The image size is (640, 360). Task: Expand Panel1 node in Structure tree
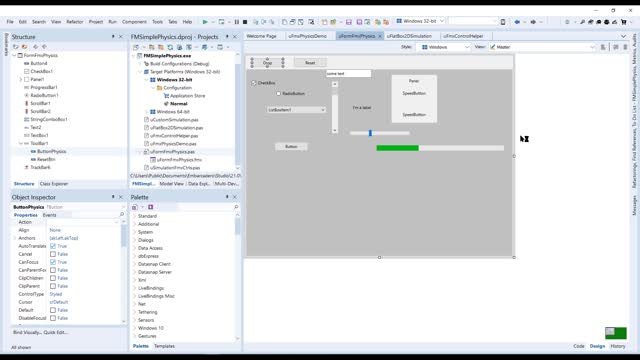[x=21, y=79]
